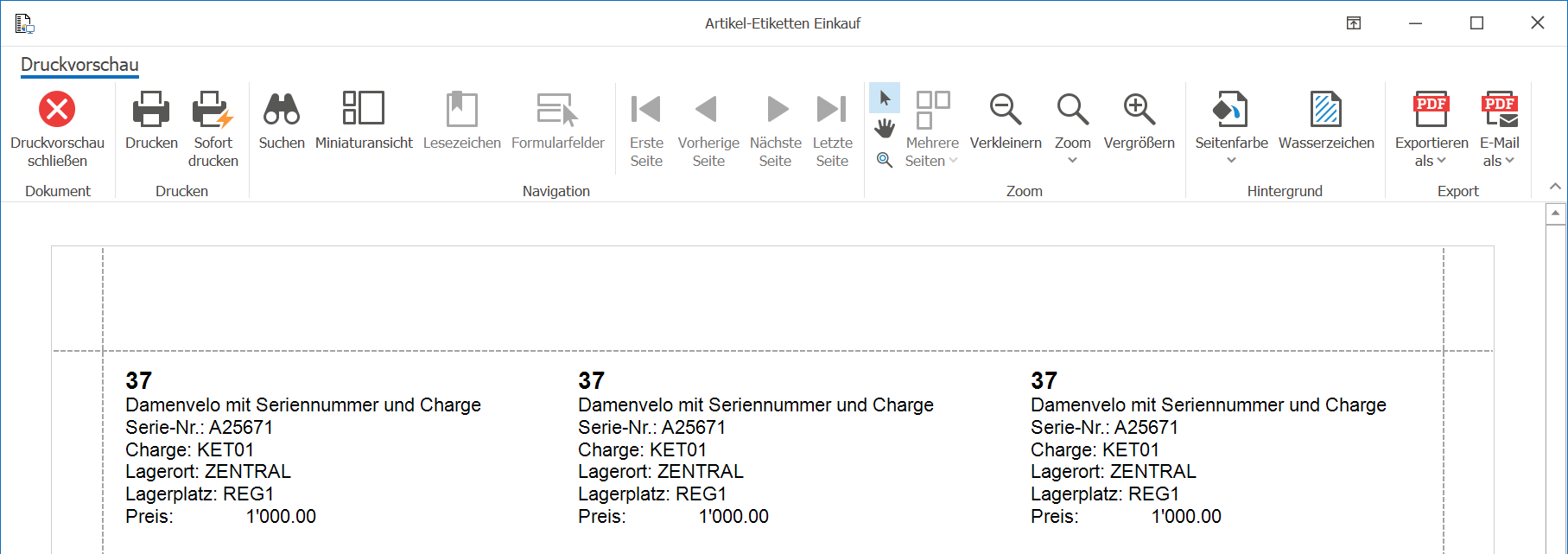Open the Mehrere Seiten layout dropdown
Screen dimensions: 1568x554
[x=932, y=128]
